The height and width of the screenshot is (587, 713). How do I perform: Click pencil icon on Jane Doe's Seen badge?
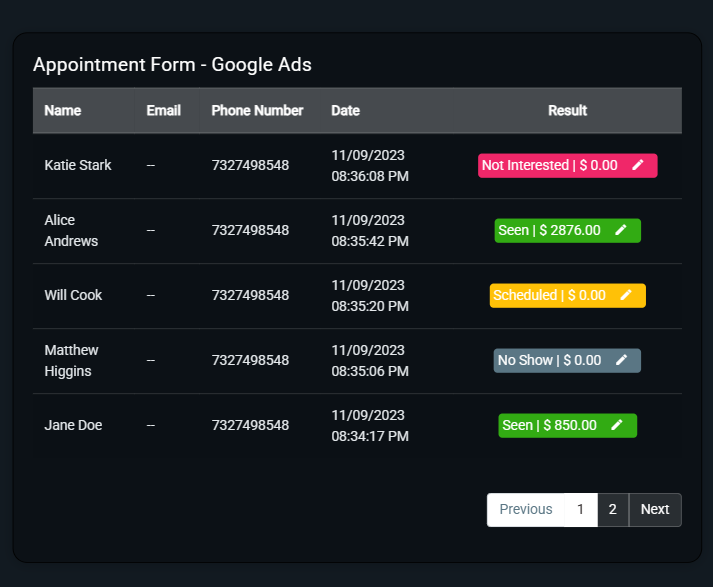617,425
